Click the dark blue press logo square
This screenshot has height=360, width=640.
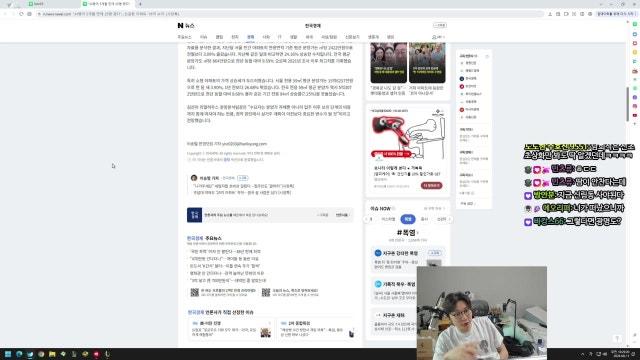(194, 215)
